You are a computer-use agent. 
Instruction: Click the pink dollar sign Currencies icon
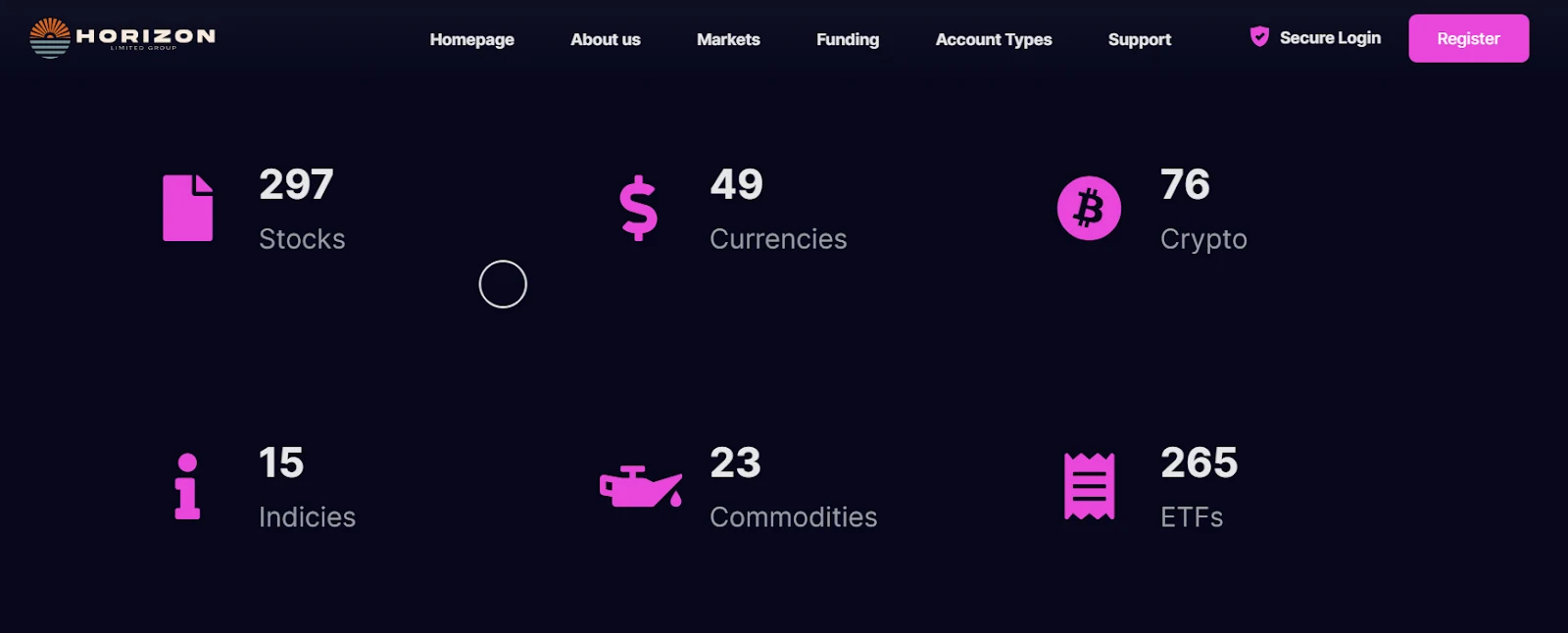point(639,208)
